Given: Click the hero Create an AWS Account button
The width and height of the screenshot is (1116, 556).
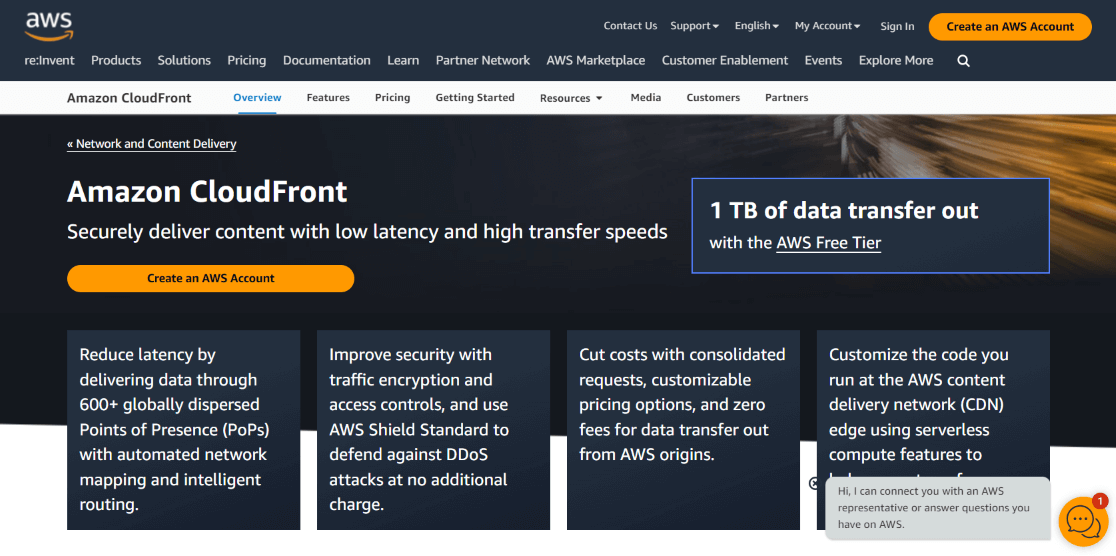Looking at the screenshot, I should [x=211, y=278].
